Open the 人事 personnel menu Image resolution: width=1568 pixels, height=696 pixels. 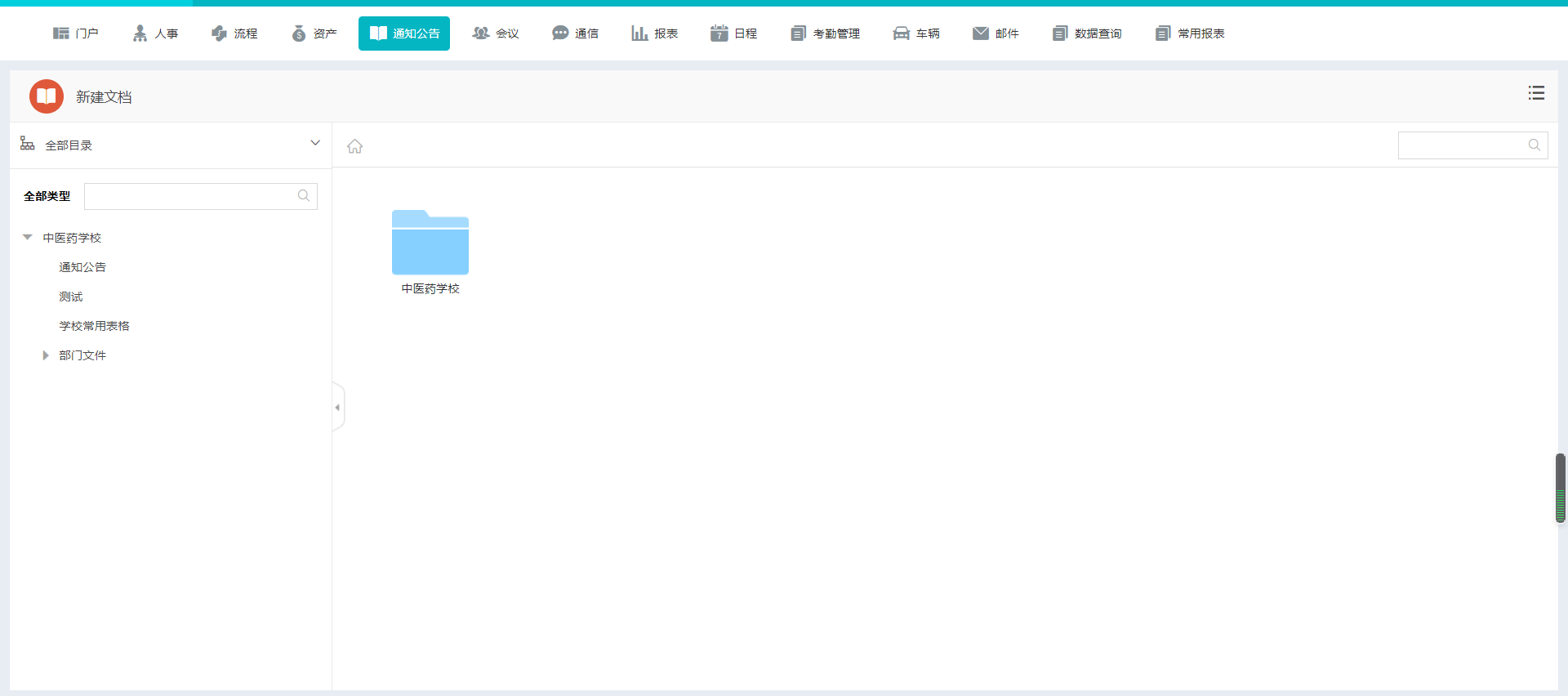pyautogui.click(x=155, y=33)
